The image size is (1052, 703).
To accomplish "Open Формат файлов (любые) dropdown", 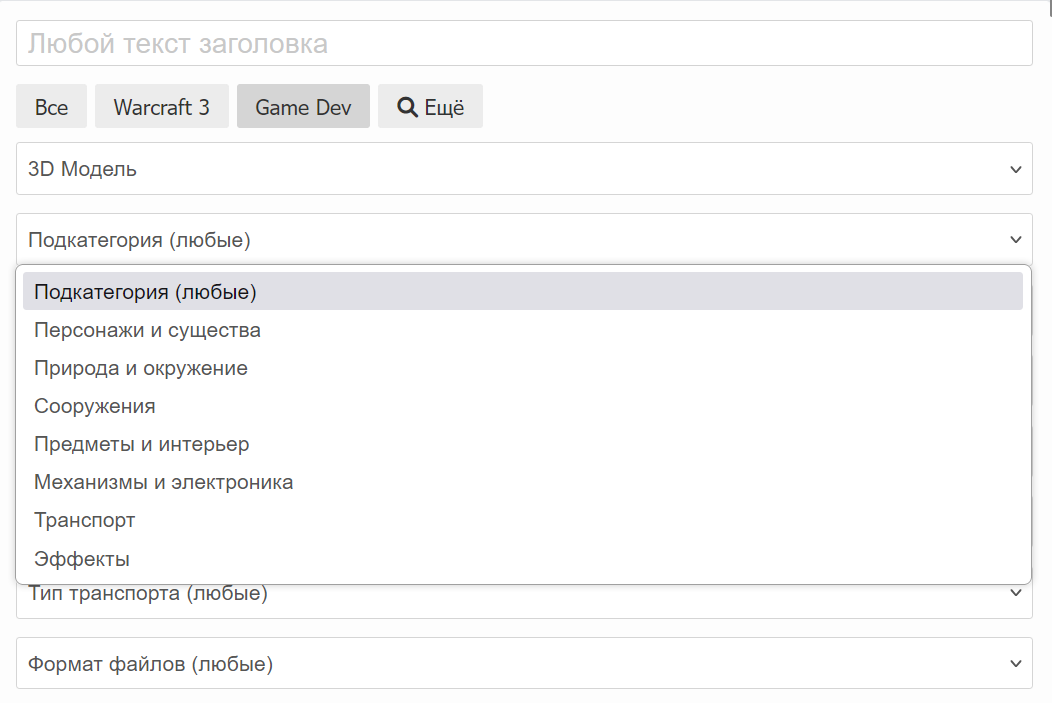I will tap(500, 663).
